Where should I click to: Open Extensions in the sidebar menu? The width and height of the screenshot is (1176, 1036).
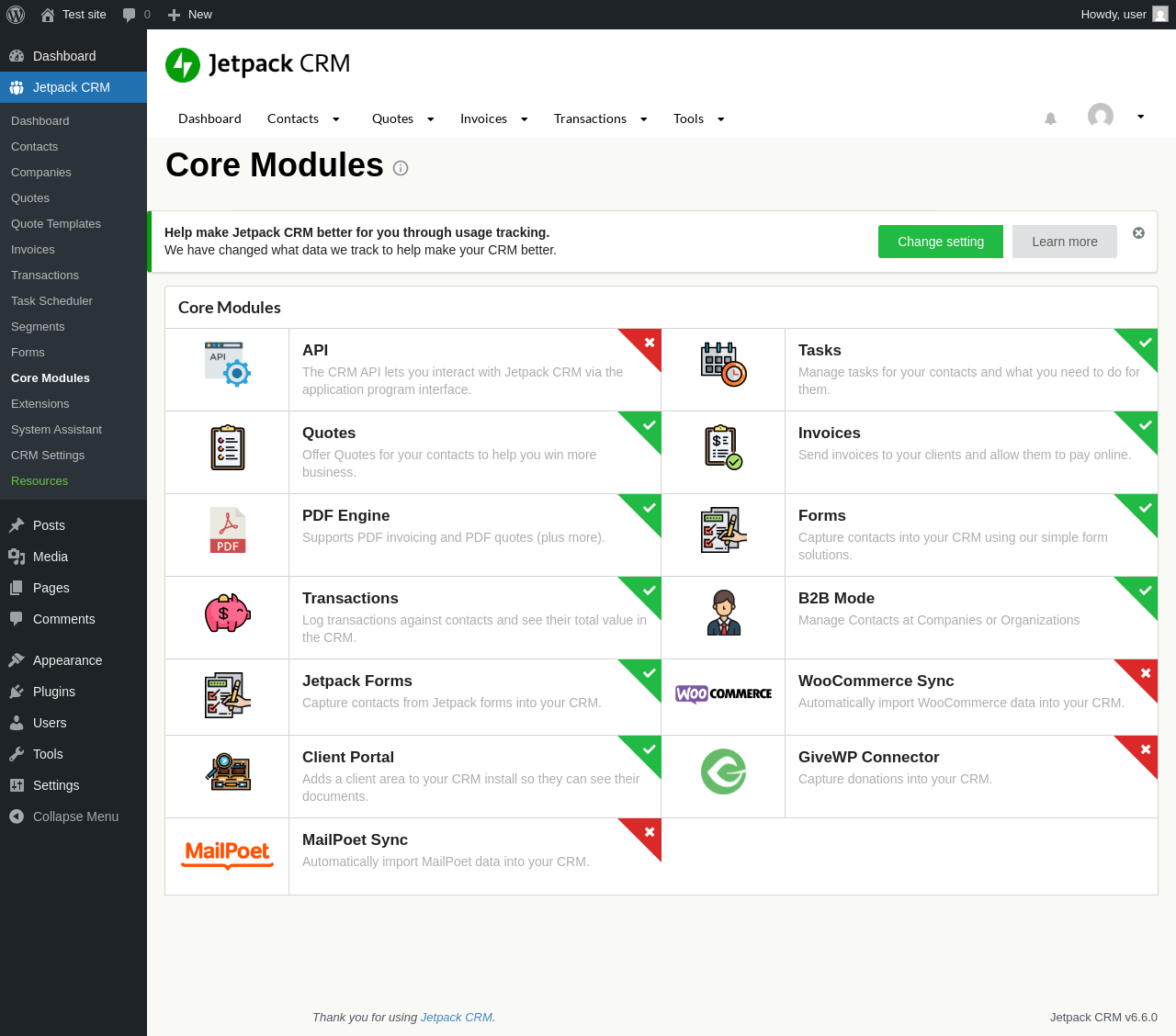[40, 404]
